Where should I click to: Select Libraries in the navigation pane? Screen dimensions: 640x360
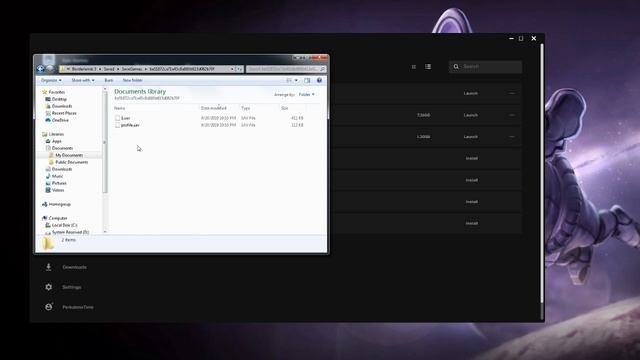coord(56,134)
